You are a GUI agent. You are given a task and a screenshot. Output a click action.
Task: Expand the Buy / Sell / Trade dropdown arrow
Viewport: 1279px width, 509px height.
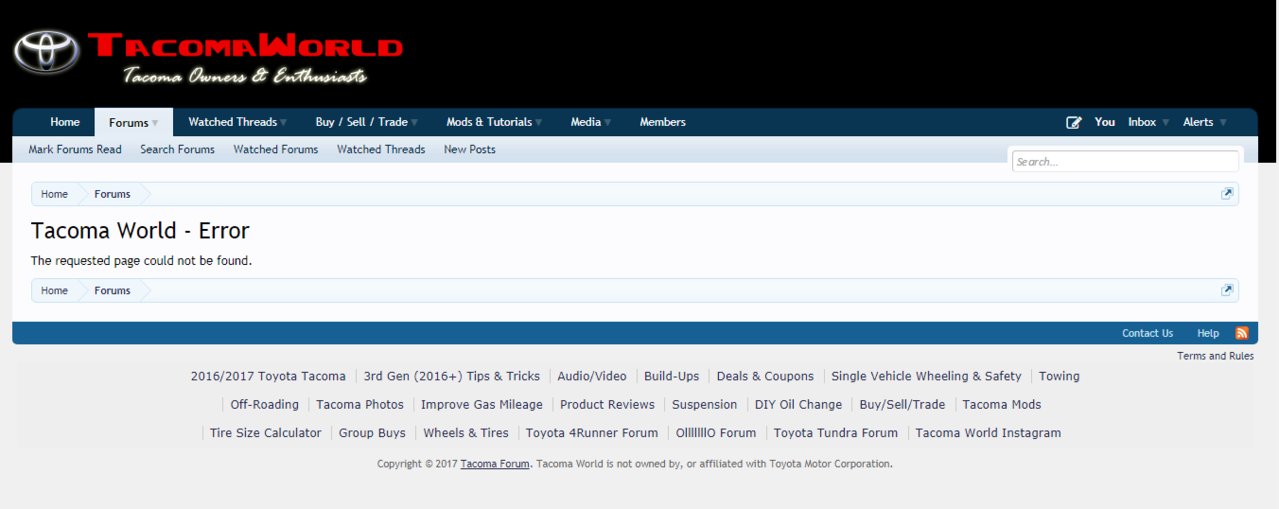[414, 122]
